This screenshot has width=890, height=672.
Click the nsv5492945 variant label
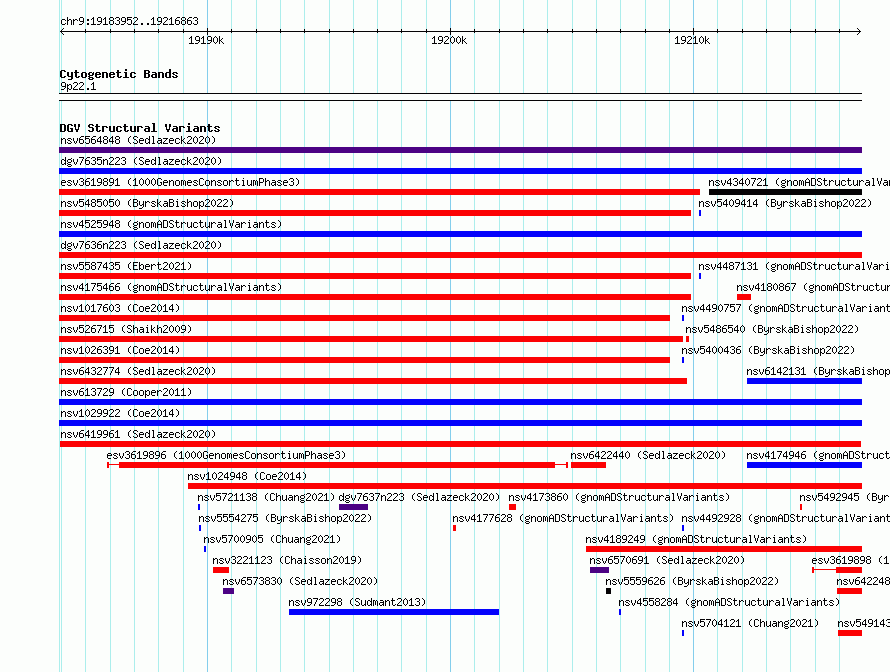pyautogui.click(x=845, y=497)
